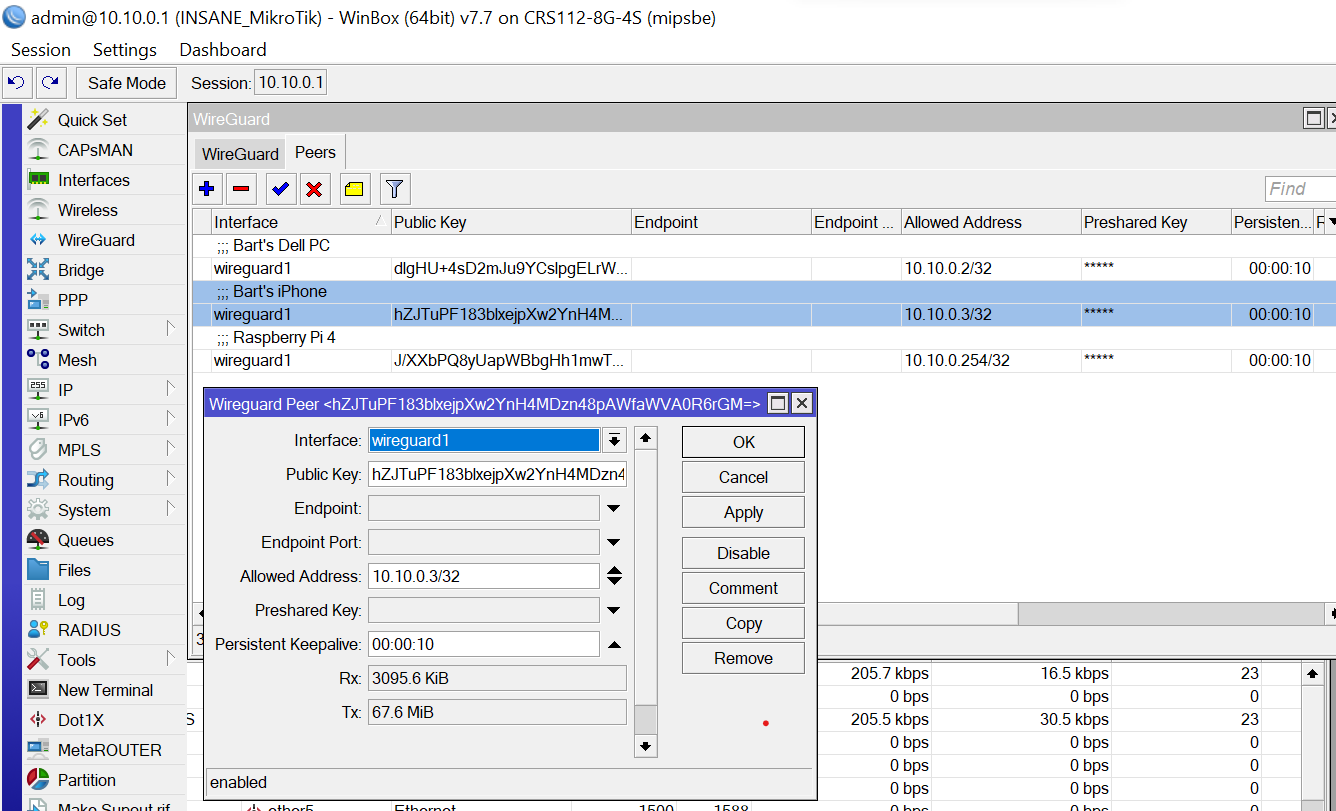Open the Bridge sidebar entry

(x=81, y=270)
